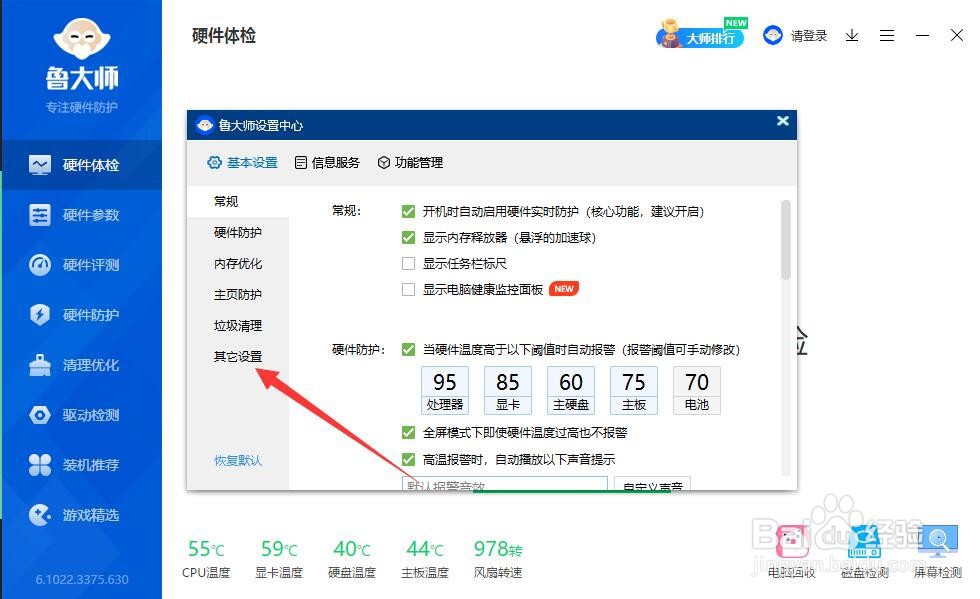Toggle 显示内存释放器 checkbox

click(408, 238)
